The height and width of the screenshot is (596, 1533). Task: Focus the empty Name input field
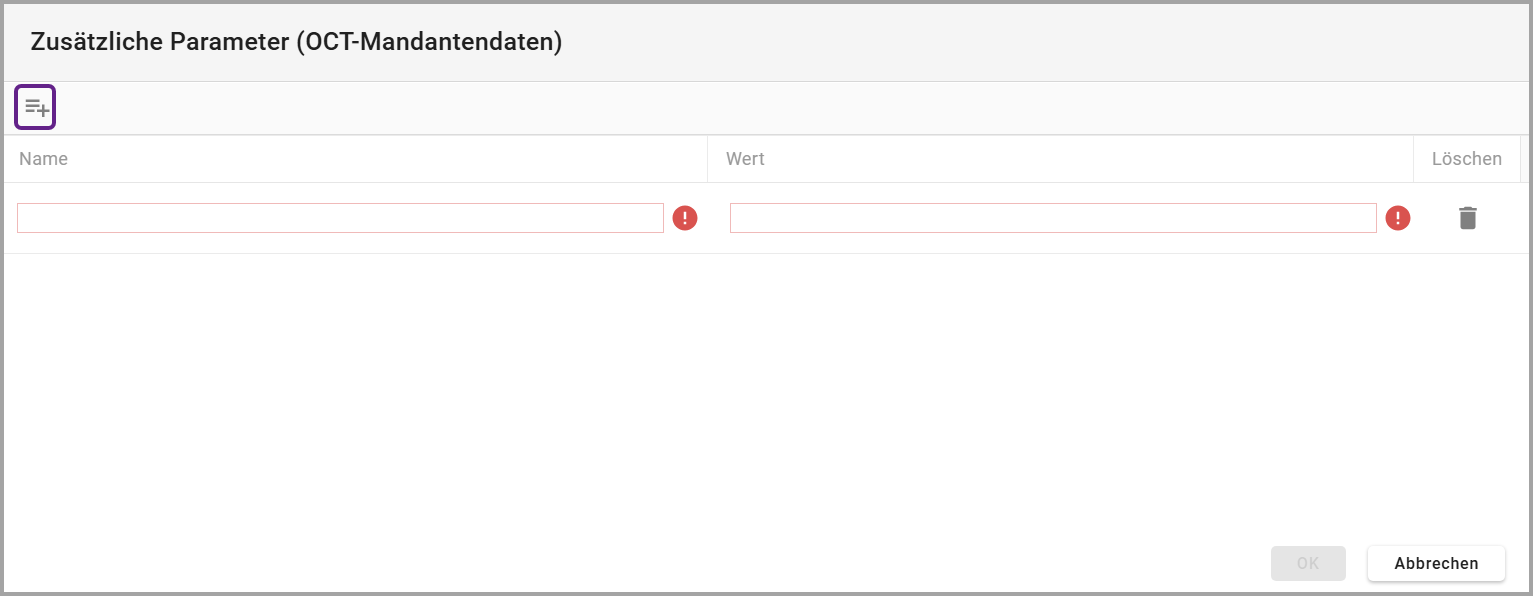click(x=340, y=218)
